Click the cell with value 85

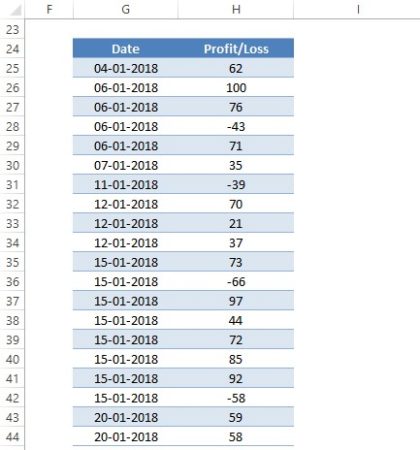tap(236, 359)
